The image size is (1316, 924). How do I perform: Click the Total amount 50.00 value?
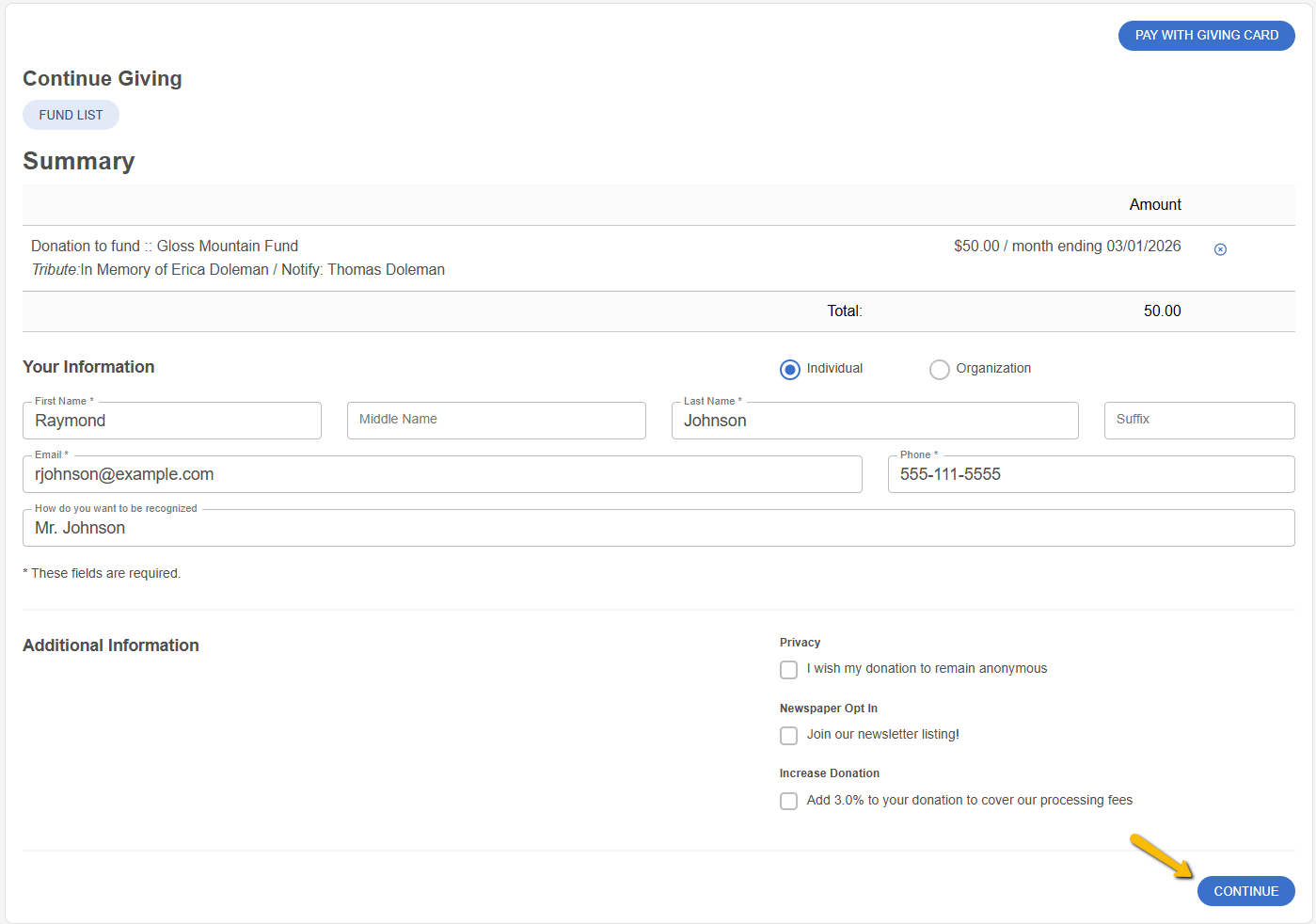(x=1162, y=311)
